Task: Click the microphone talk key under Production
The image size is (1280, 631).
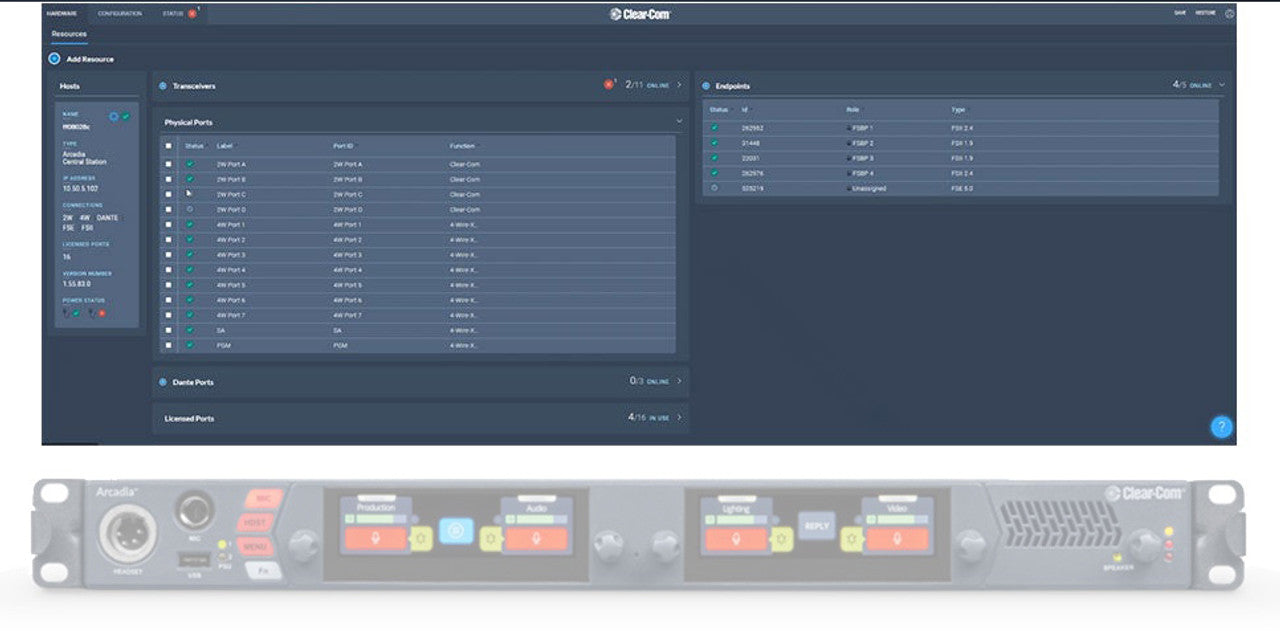Action: point(375,539)
